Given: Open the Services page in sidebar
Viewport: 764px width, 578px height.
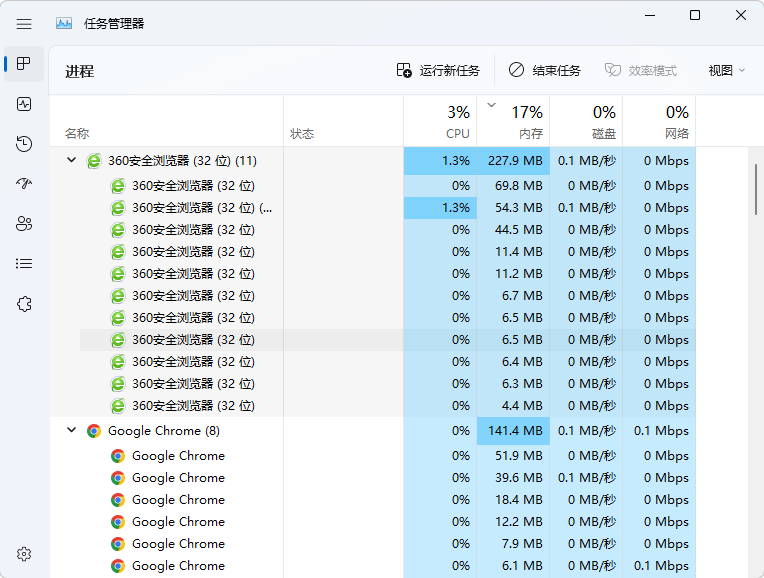Looking at the screenshot, I should 24,304.
